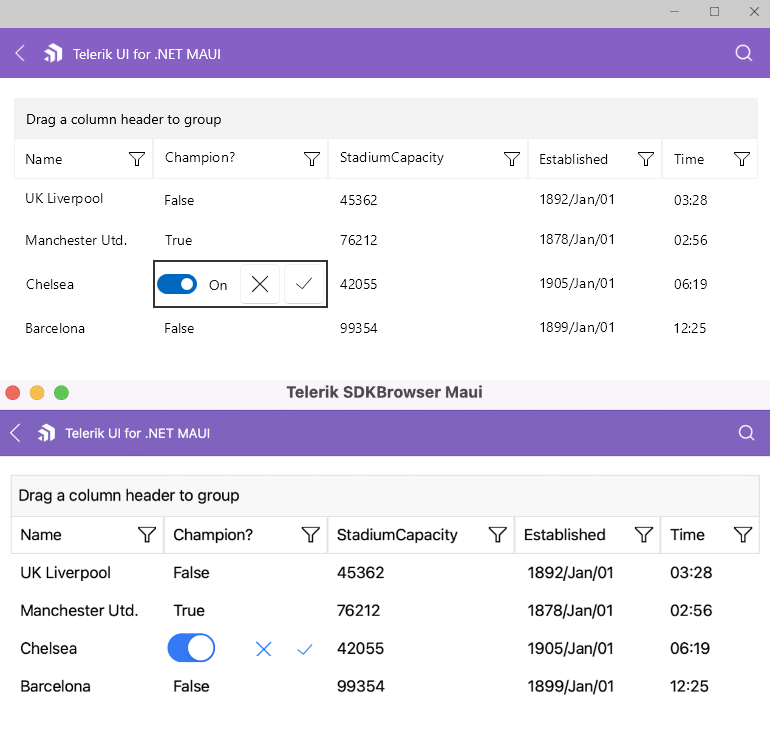Filter Time column in top window
Screen dimensions: 770x740
point(742,159)
